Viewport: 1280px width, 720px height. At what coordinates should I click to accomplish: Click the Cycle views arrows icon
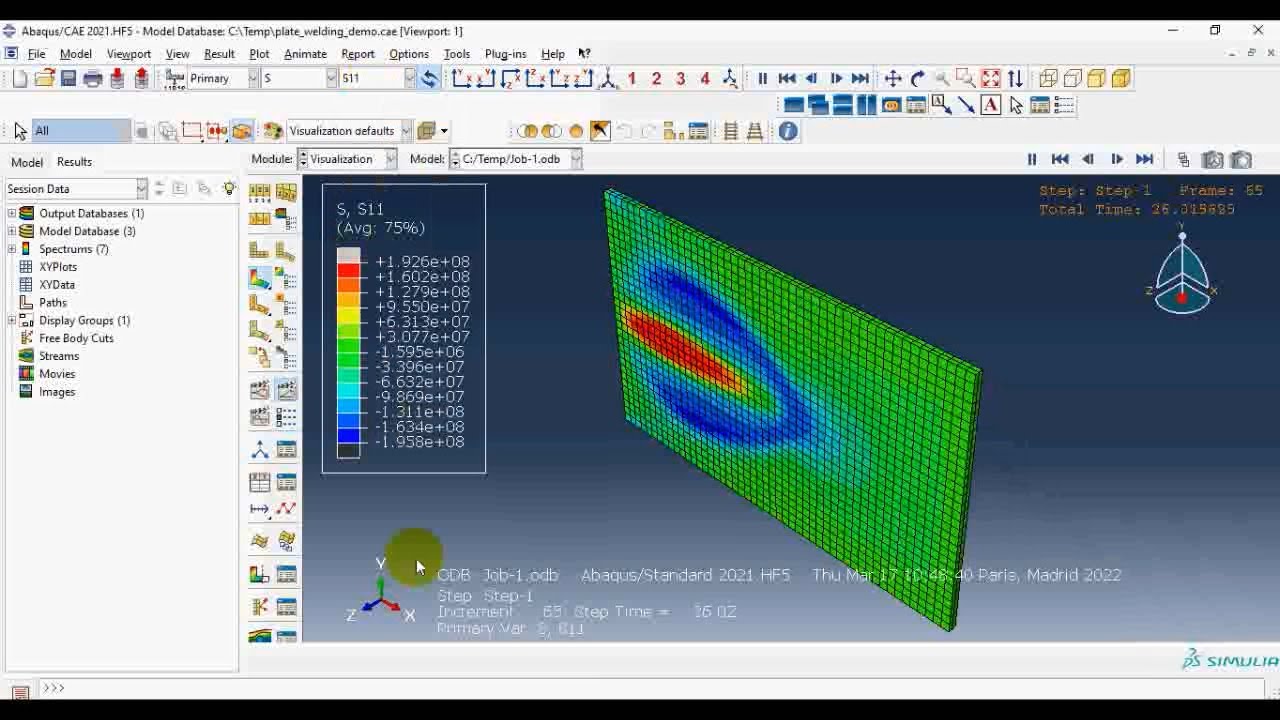(x=1016, y=78)
